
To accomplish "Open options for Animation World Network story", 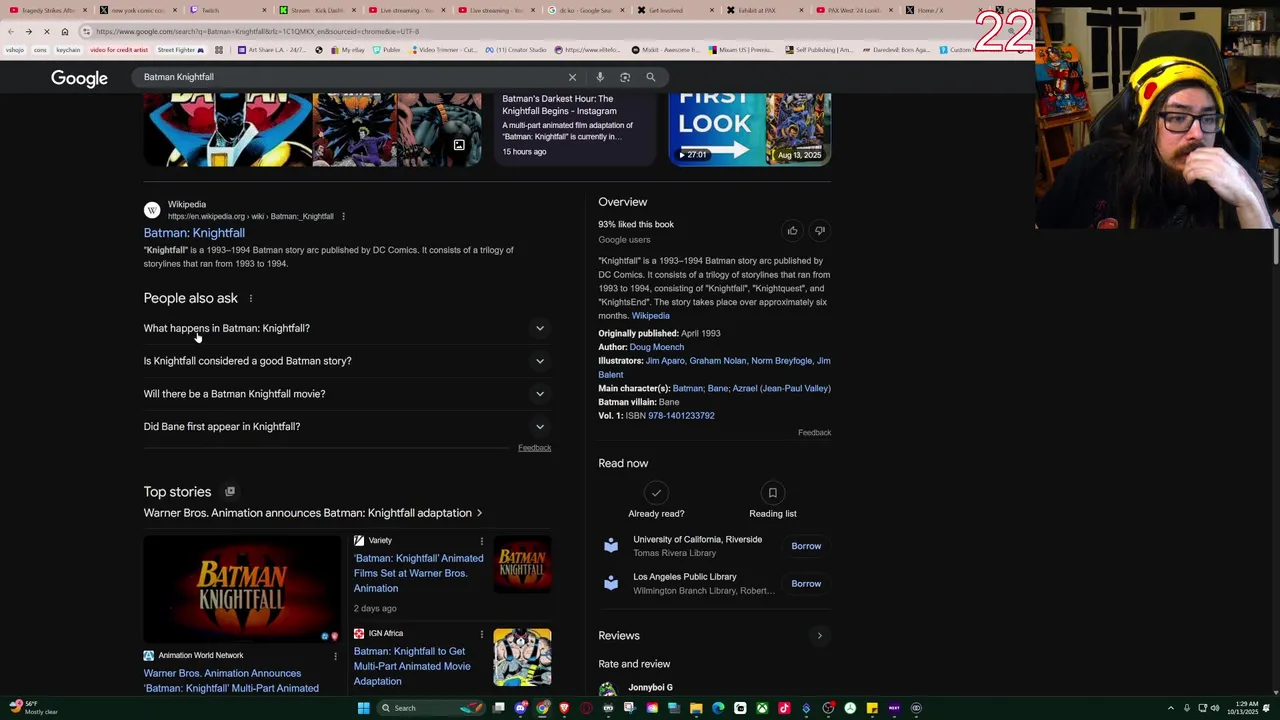I will tap(335, 656).
